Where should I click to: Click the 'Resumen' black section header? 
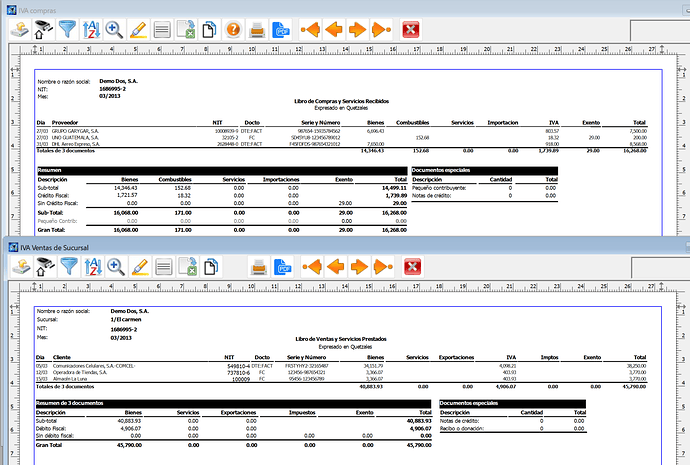pyautogui.click(x=222, y=170)
